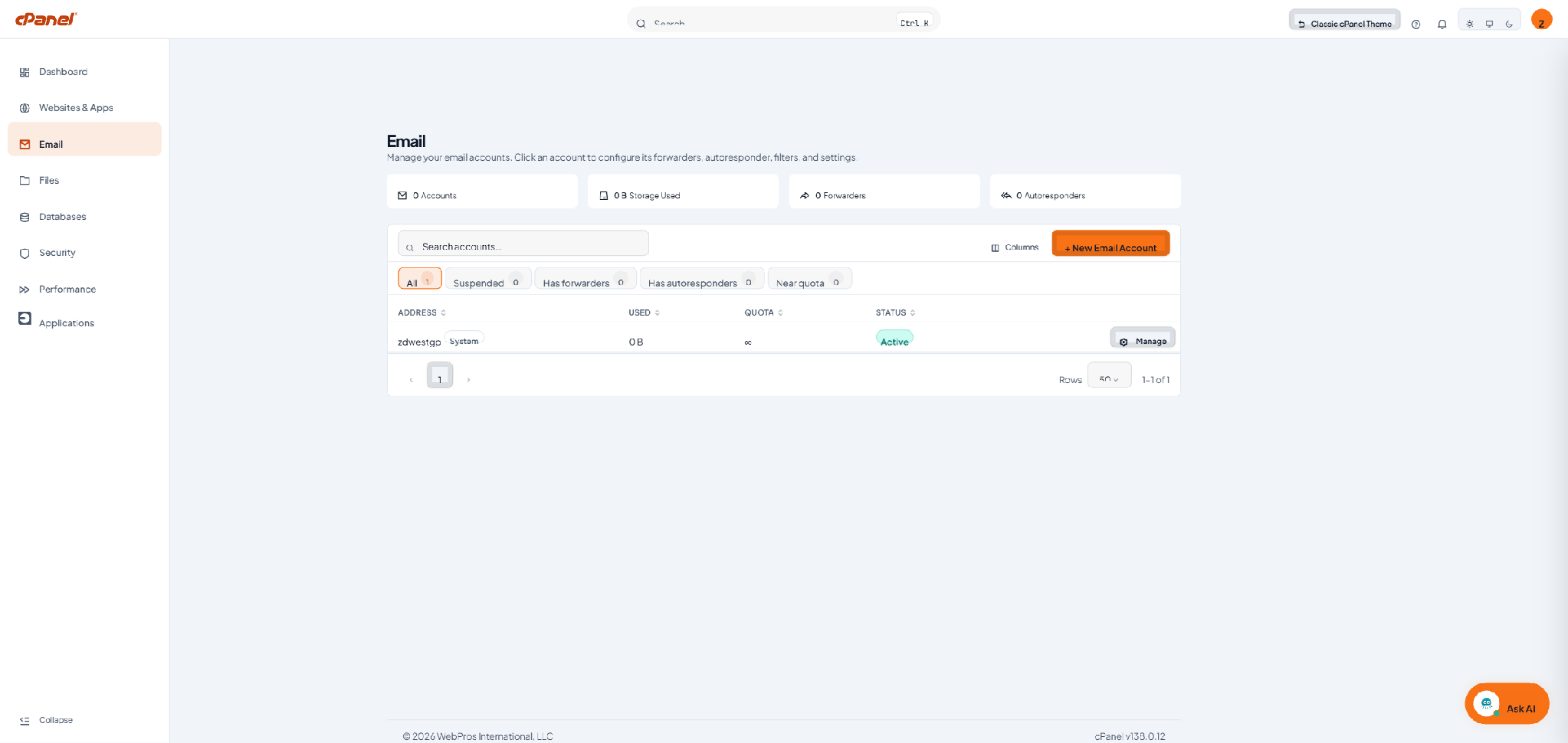Select page 1 in pagination
Image resolution: width=1568 pixels, height=743 pixels.
pos(440,375)
